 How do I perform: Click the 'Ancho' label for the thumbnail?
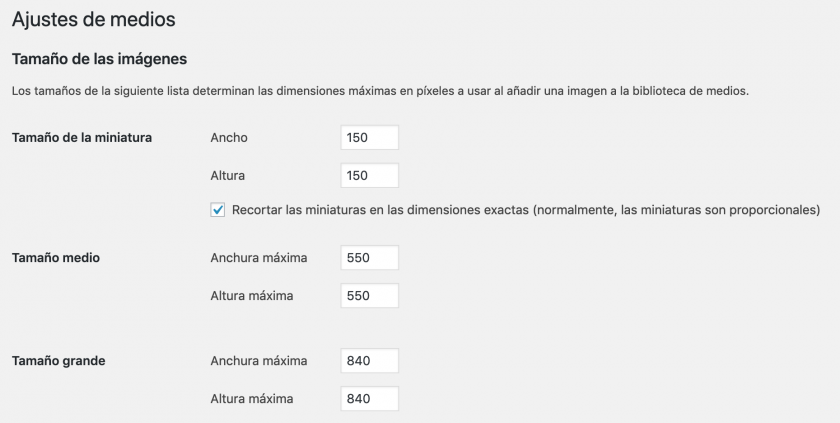click(x=229, y=138)
